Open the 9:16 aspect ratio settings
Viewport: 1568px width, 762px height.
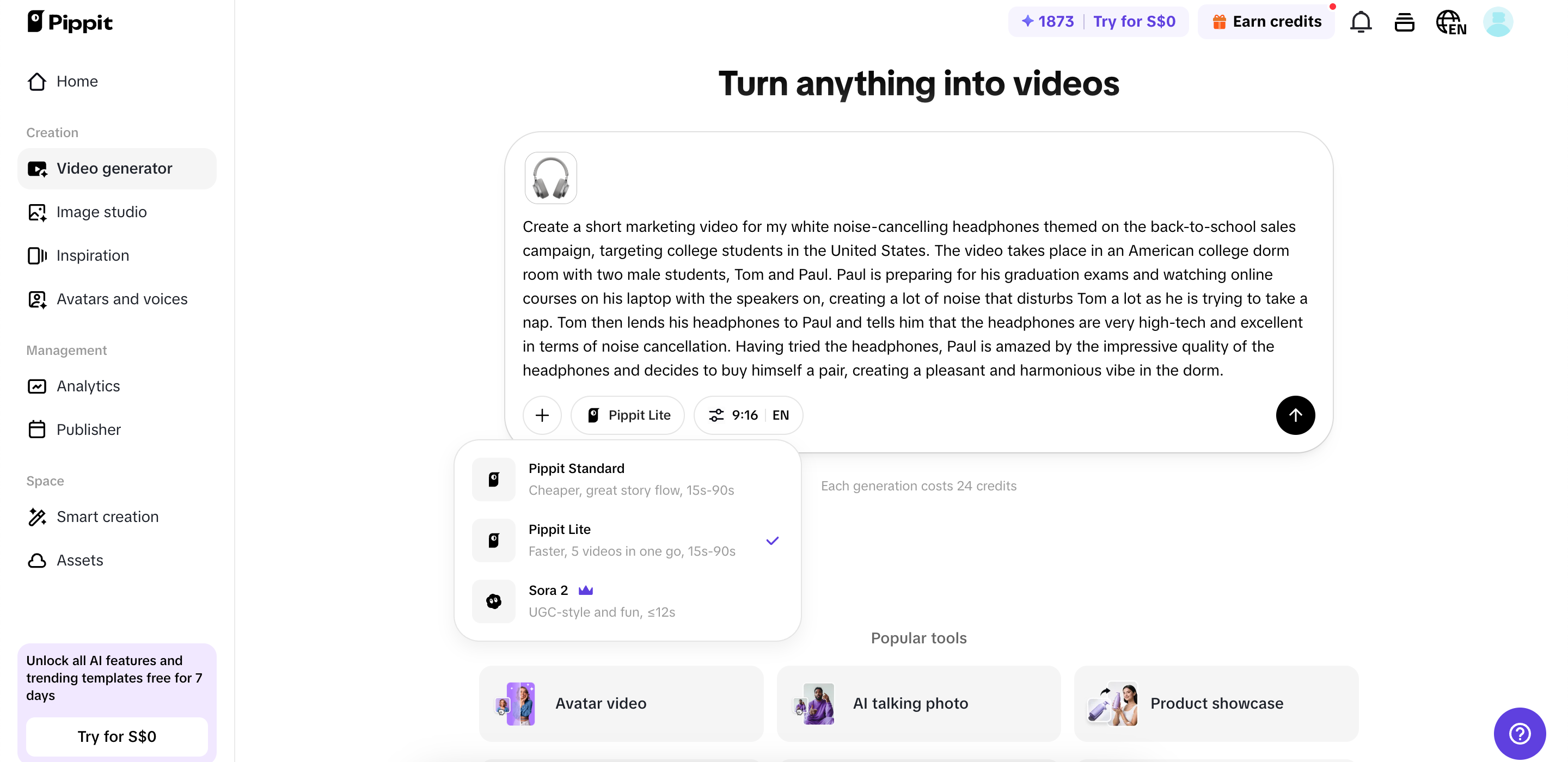734,415
